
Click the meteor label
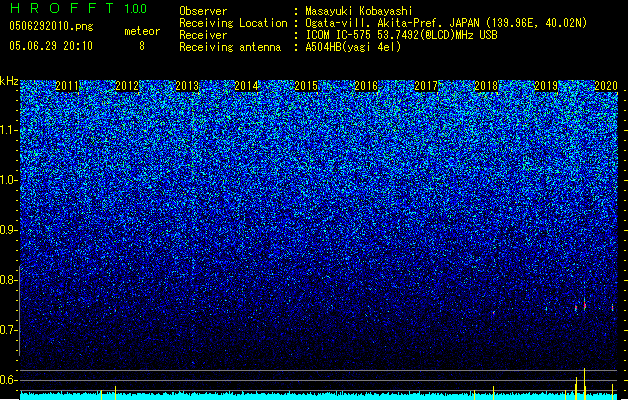(142, 31)
